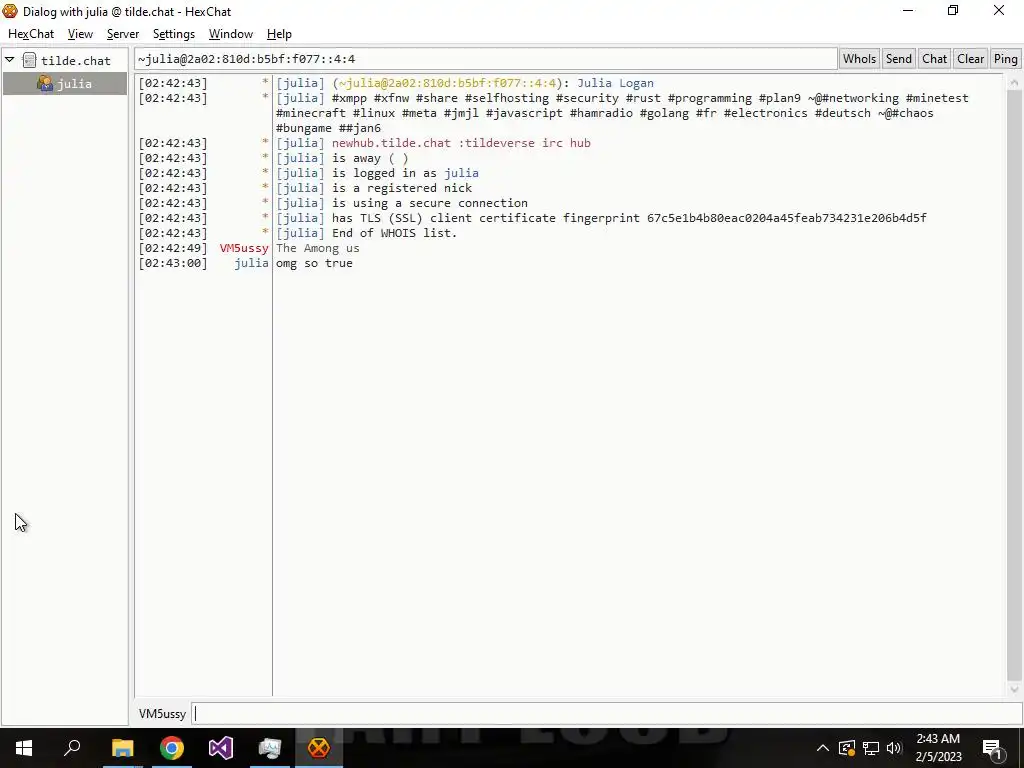Click the julia user icon
This screenshot has height=768, width=1024.
(x=44, y=84)
